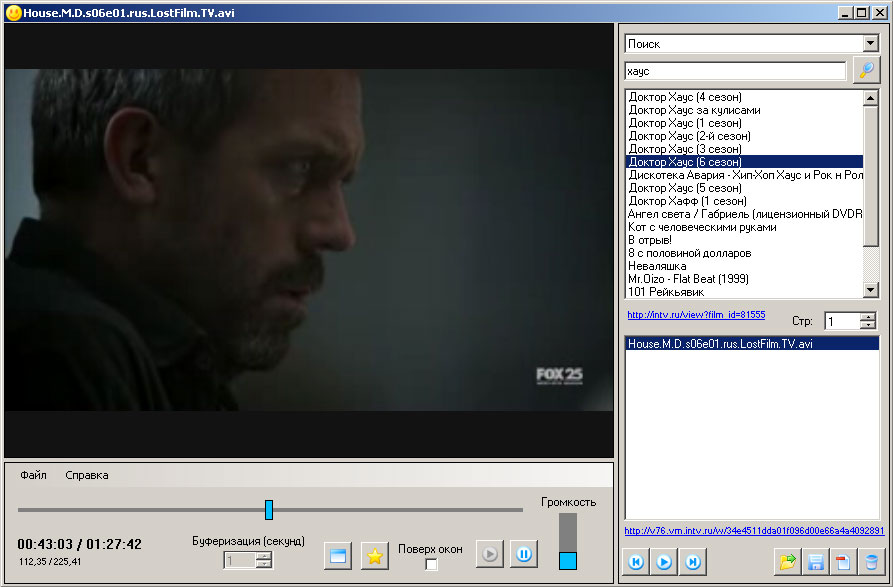This screenshot has height=587, width=893.
Task: Click the results list scrollbar thumb
Action: [871, 176]
